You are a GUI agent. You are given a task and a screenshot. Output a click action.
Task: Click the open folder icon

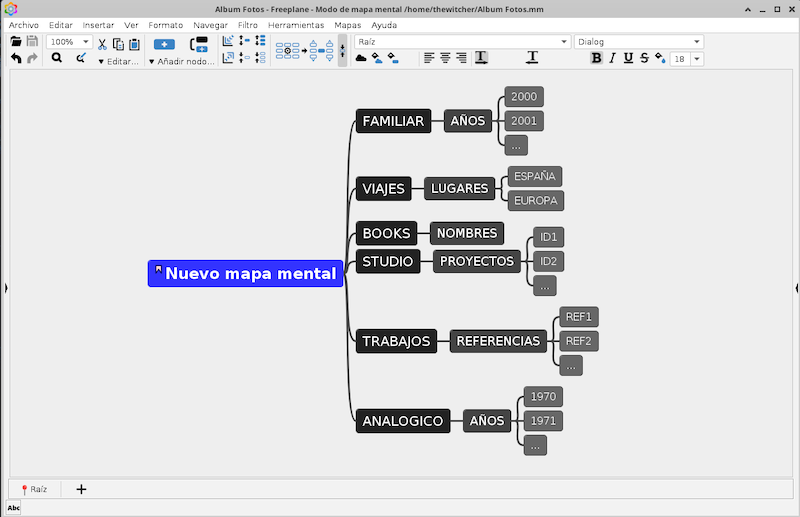(x=16, y=42)
